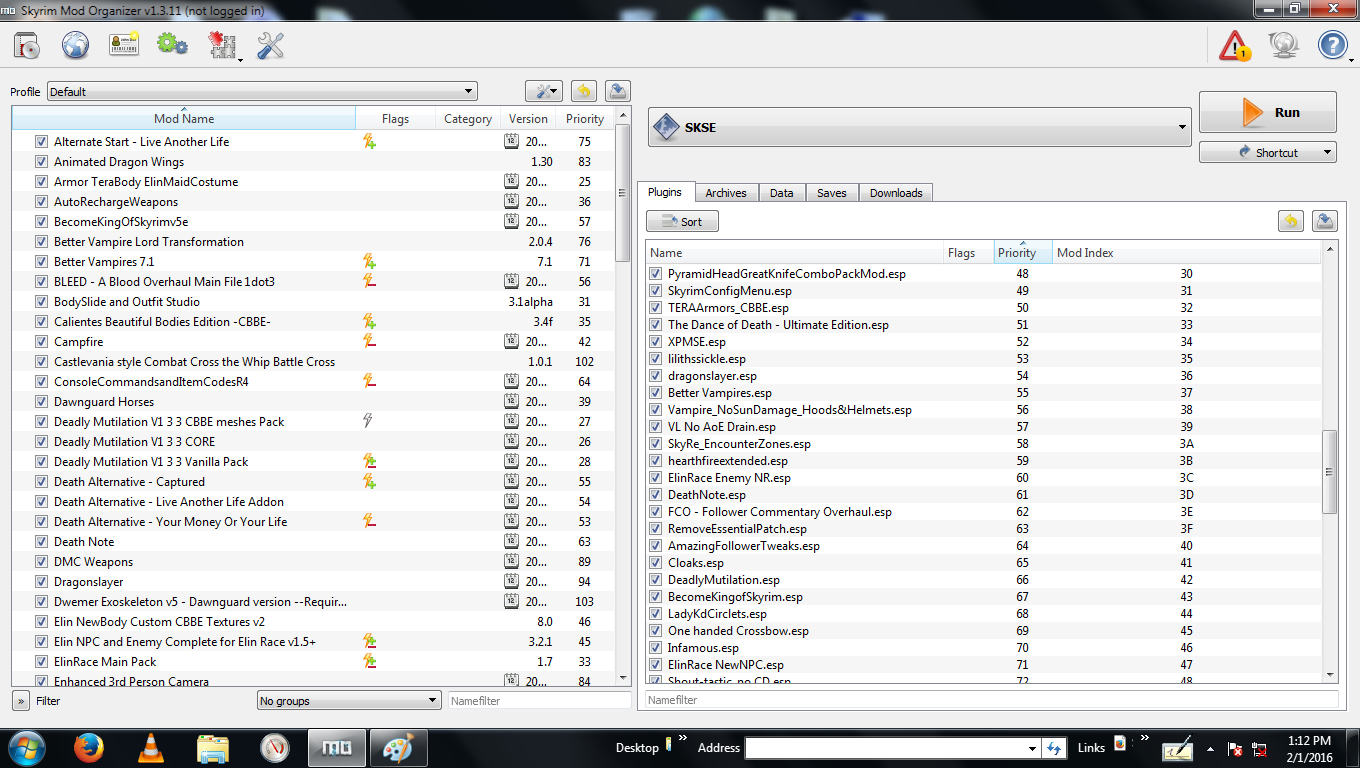Restore plugin list backup icon beside Sort
This screenshot has width=1360, height=768.
tap(1291, 221)
